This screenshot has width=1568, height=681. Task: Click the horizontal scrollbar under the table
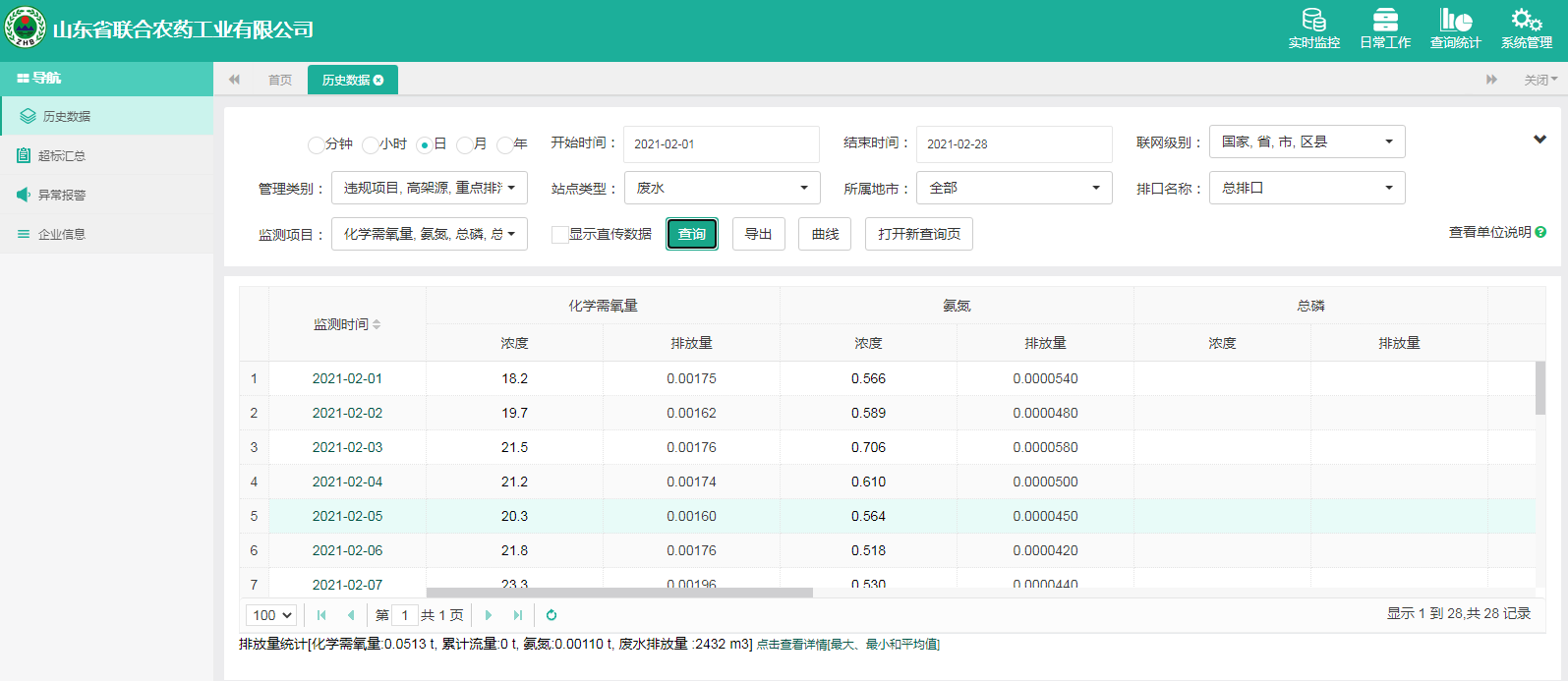coord(619,593)
